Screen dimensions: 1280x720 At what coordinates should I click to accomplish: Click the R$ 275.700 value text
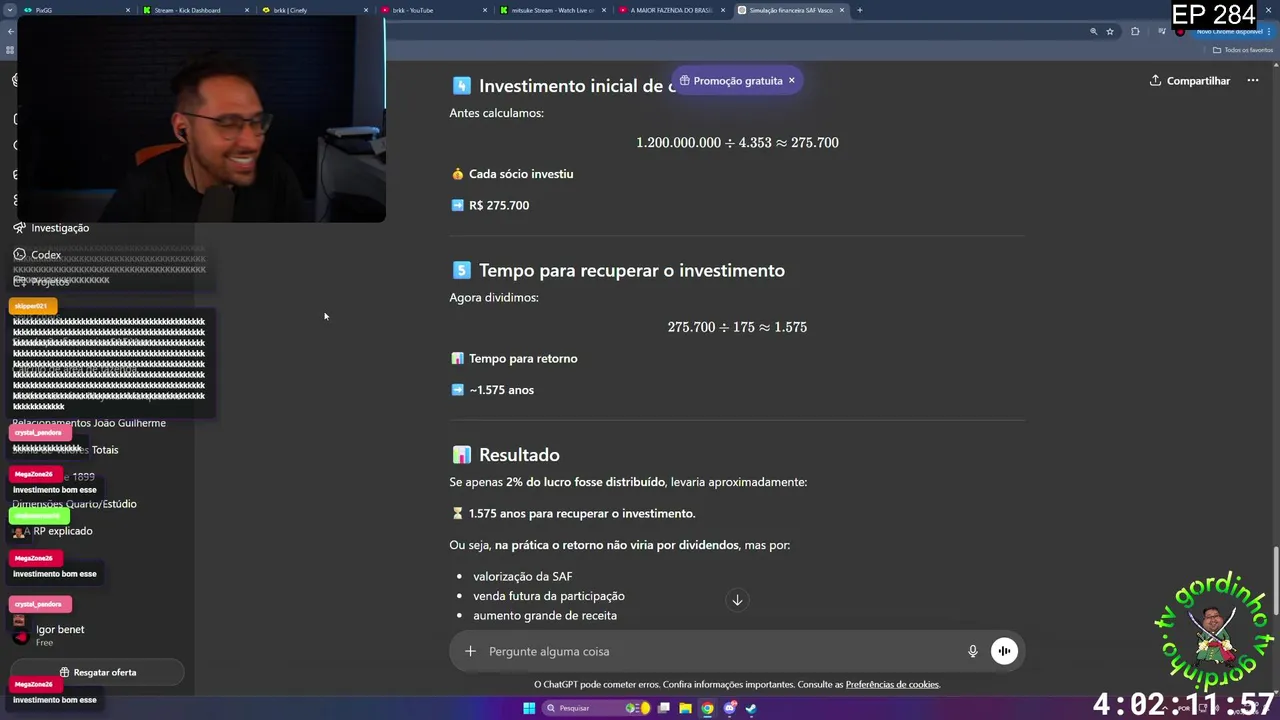(x=499, y=205)
